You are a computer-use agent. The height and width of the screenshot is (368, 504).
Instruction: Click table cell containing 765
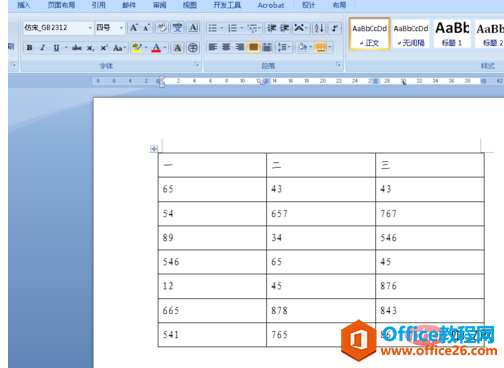(321, 335)
